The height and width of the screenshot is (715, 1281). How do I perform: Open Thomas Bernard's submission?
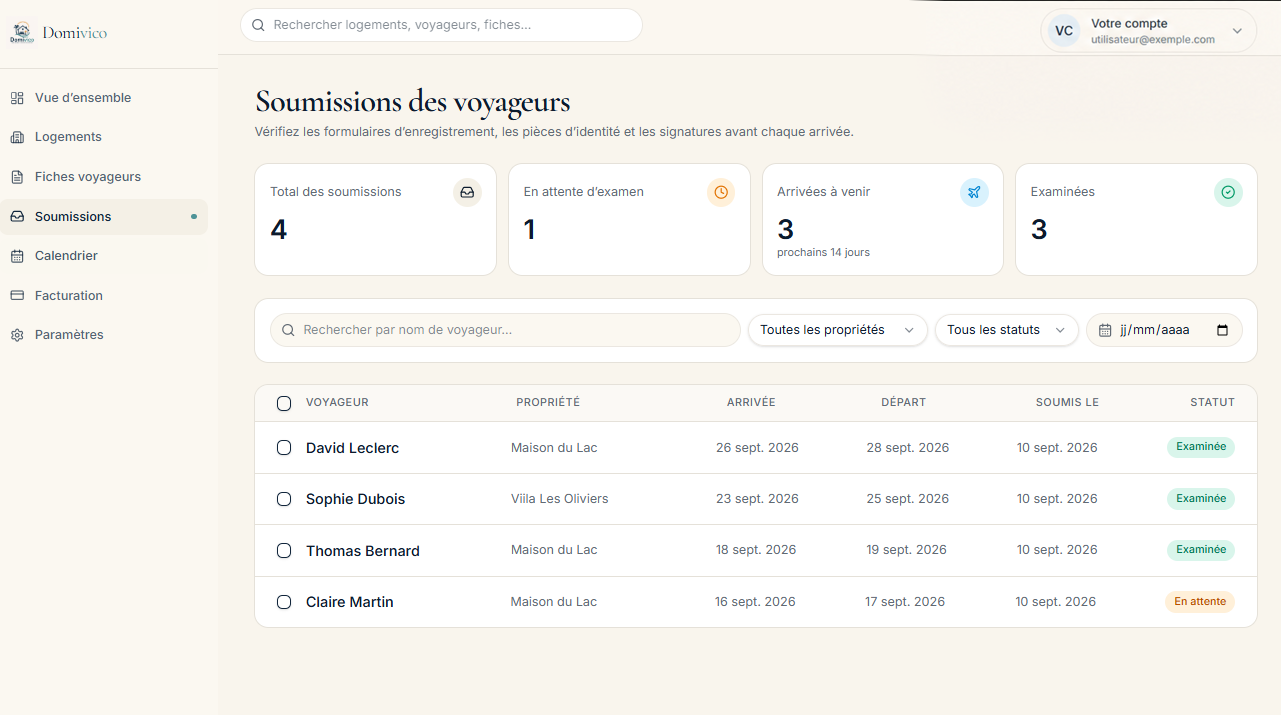[x=363, y=551]
